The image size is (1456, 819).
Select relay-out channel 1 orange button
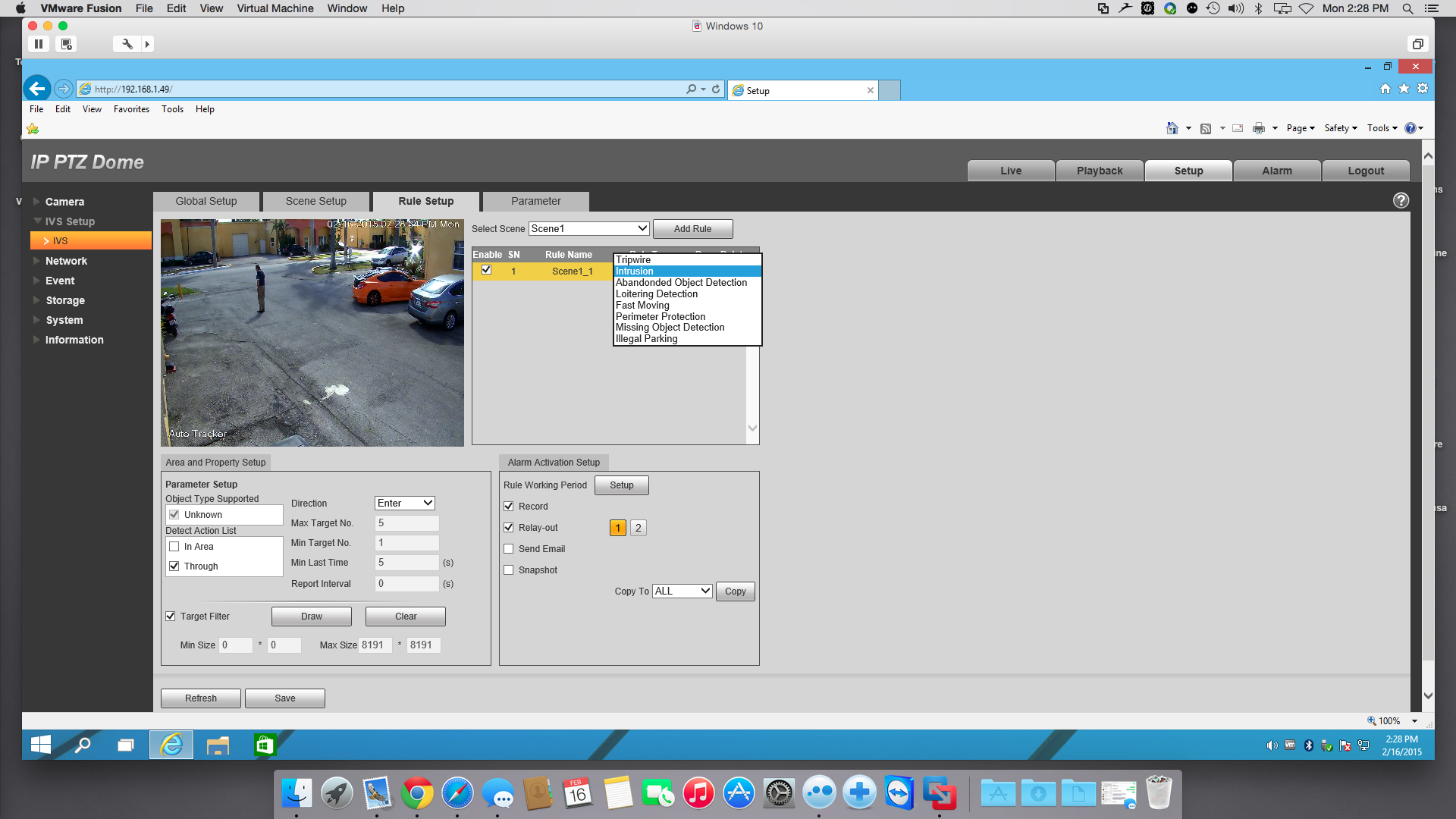[618, 527]
